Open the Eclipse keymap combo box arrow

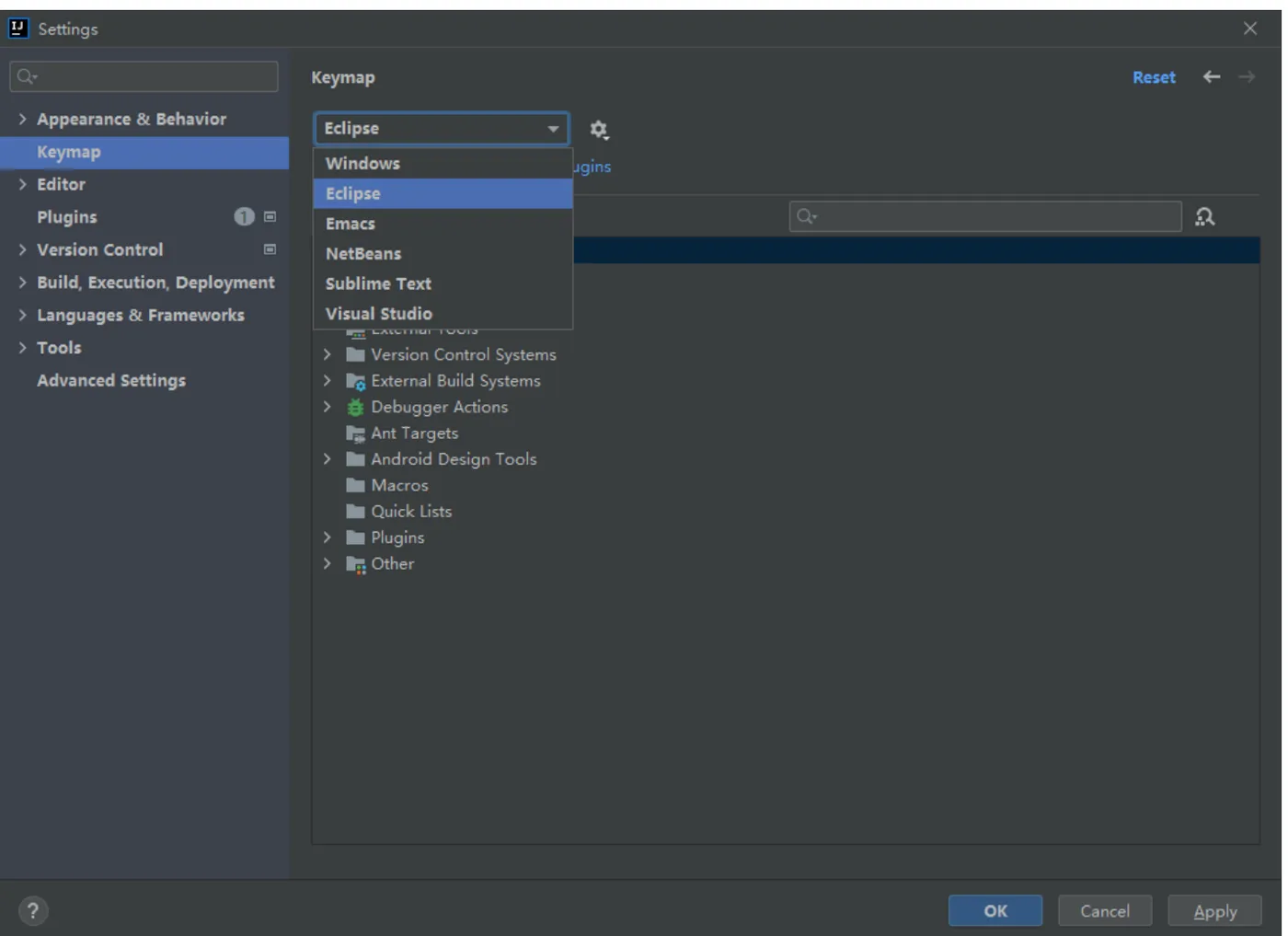[553, 129]
